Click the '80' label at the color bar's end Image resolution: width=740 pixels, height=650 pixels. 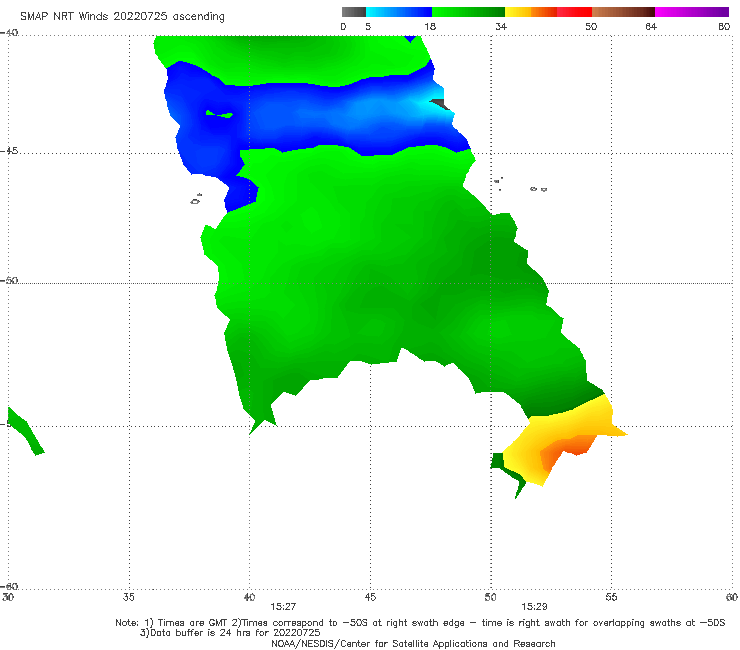[x=724, y=26]
